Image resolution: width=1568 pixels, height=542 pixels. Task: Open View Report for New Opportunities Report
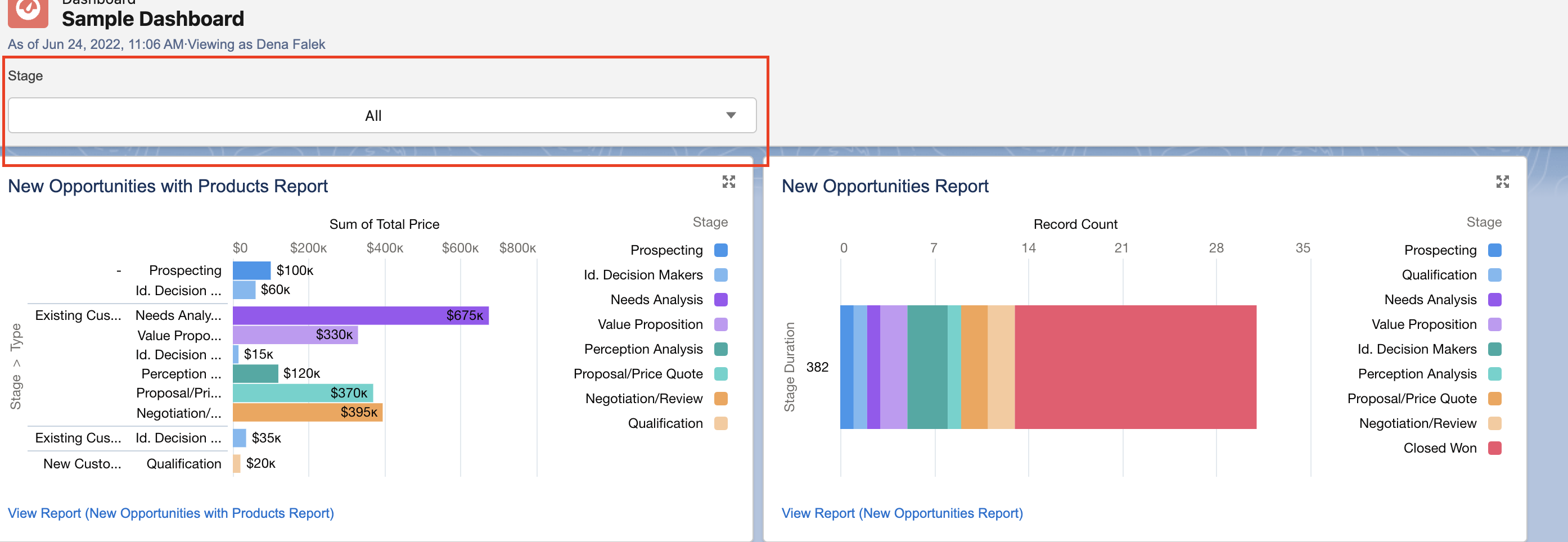pos(902,513)
